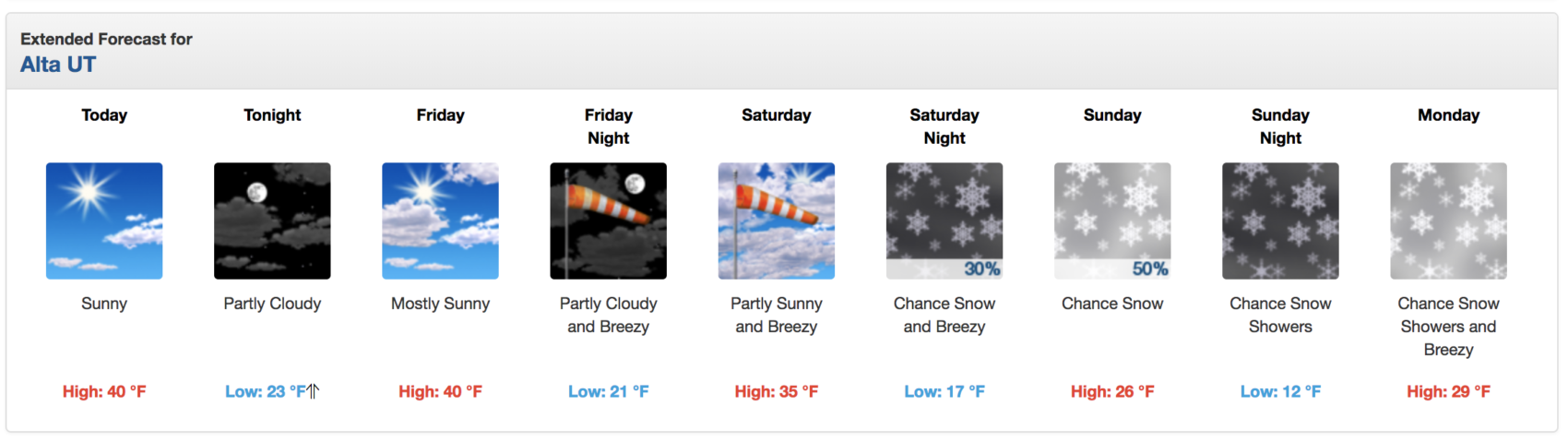
Task: Click the Friday Night windsock icon
Action: 608,221
